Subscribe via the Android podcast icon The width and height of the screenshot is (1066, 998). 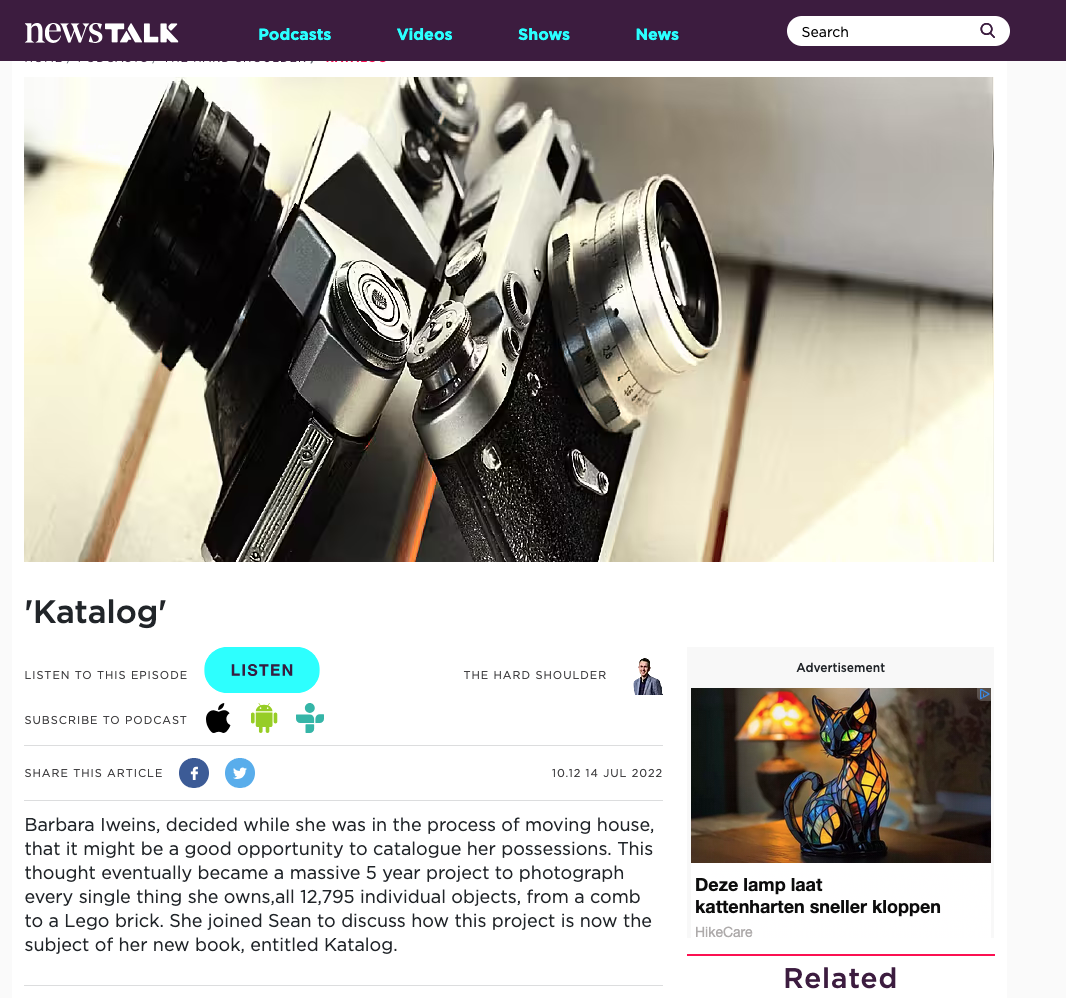(264, 718)
